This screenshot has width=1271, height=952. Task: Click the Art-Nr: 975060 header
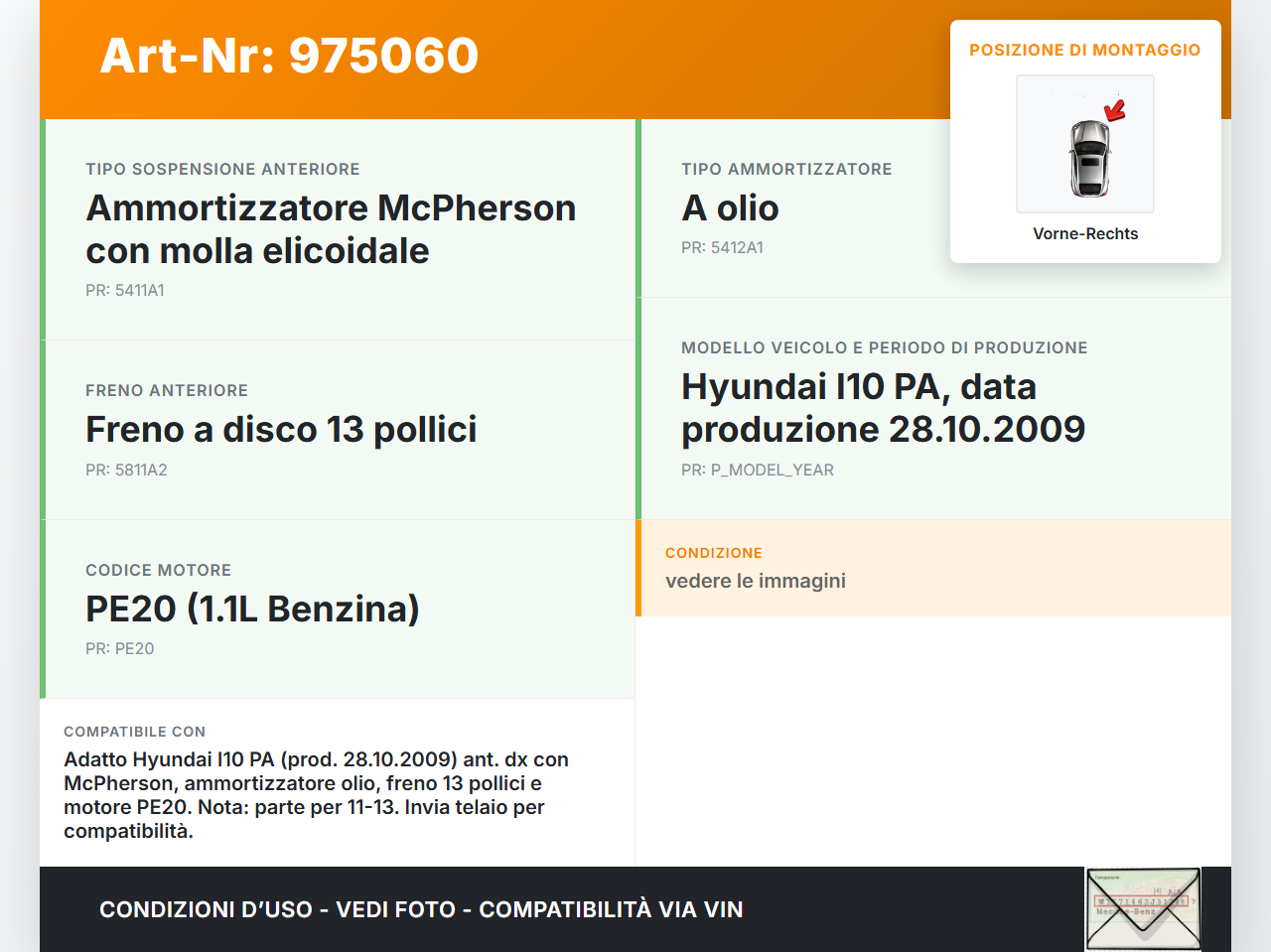pos(288,57)
